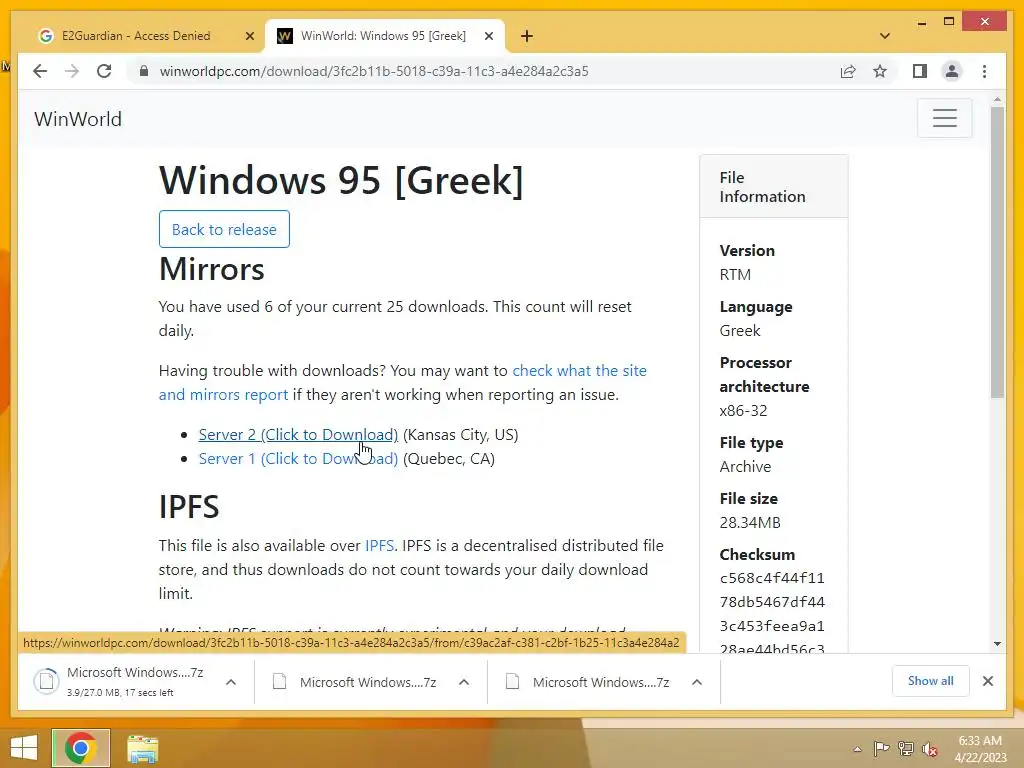
Task: Click the Windows 95 [Greek] heading
Action: click(x=341, y=180)
